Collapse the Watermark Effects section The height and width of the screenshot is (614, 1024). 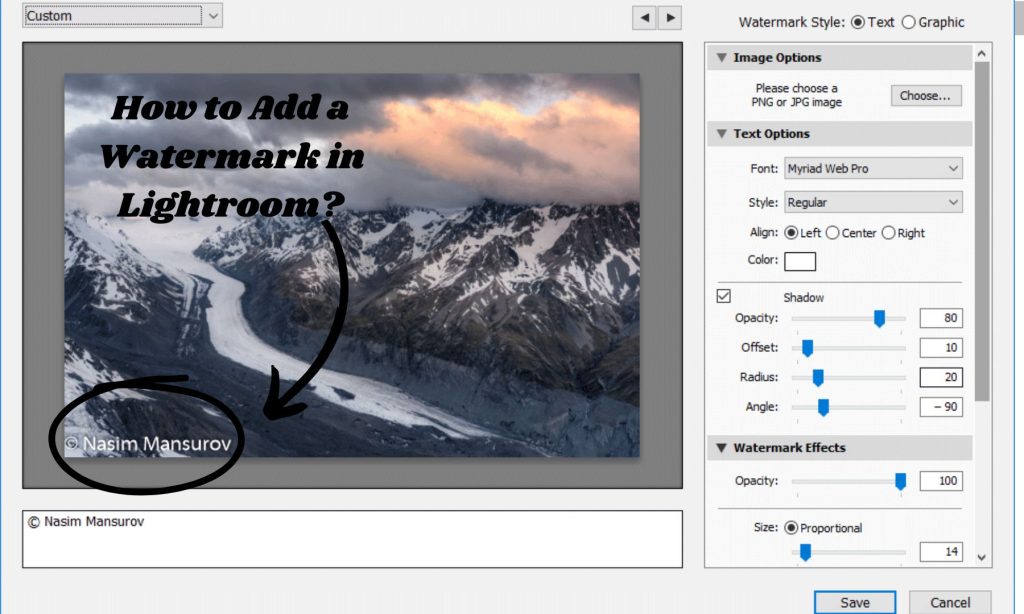point(722,448)
